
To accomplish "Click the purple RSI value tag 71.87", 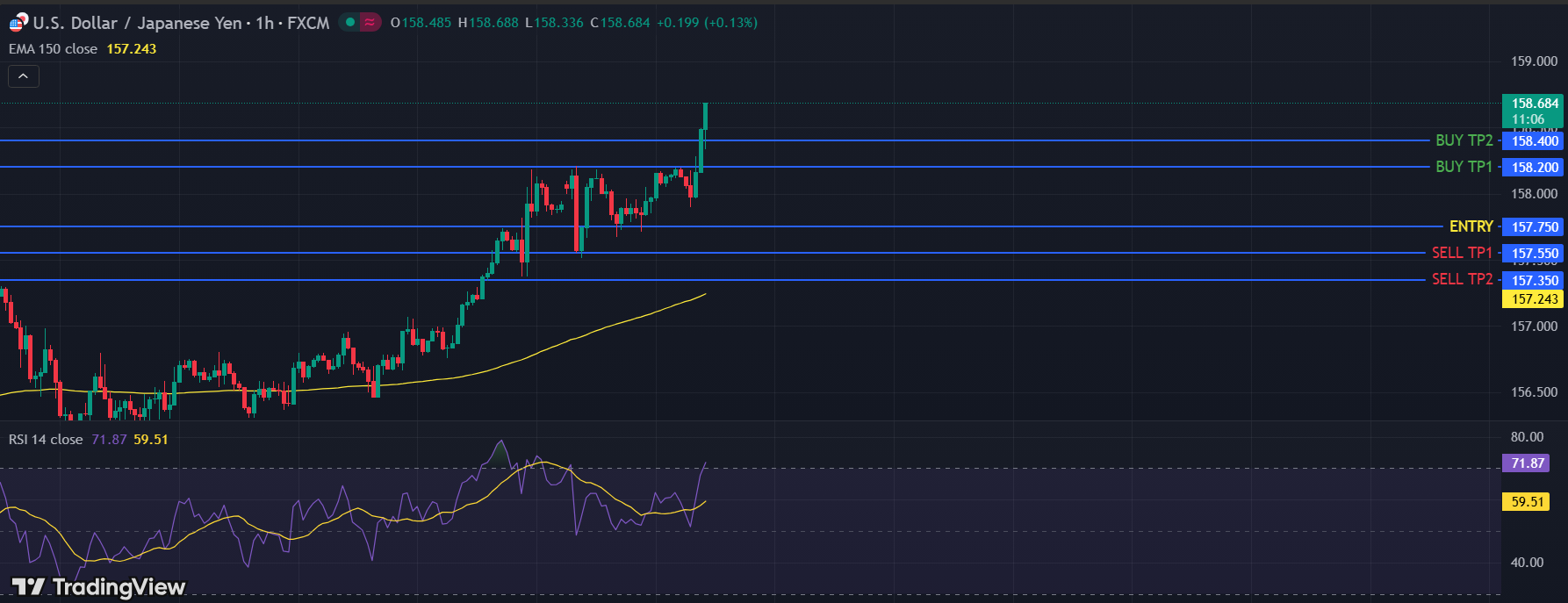I will coord(1528,463).
